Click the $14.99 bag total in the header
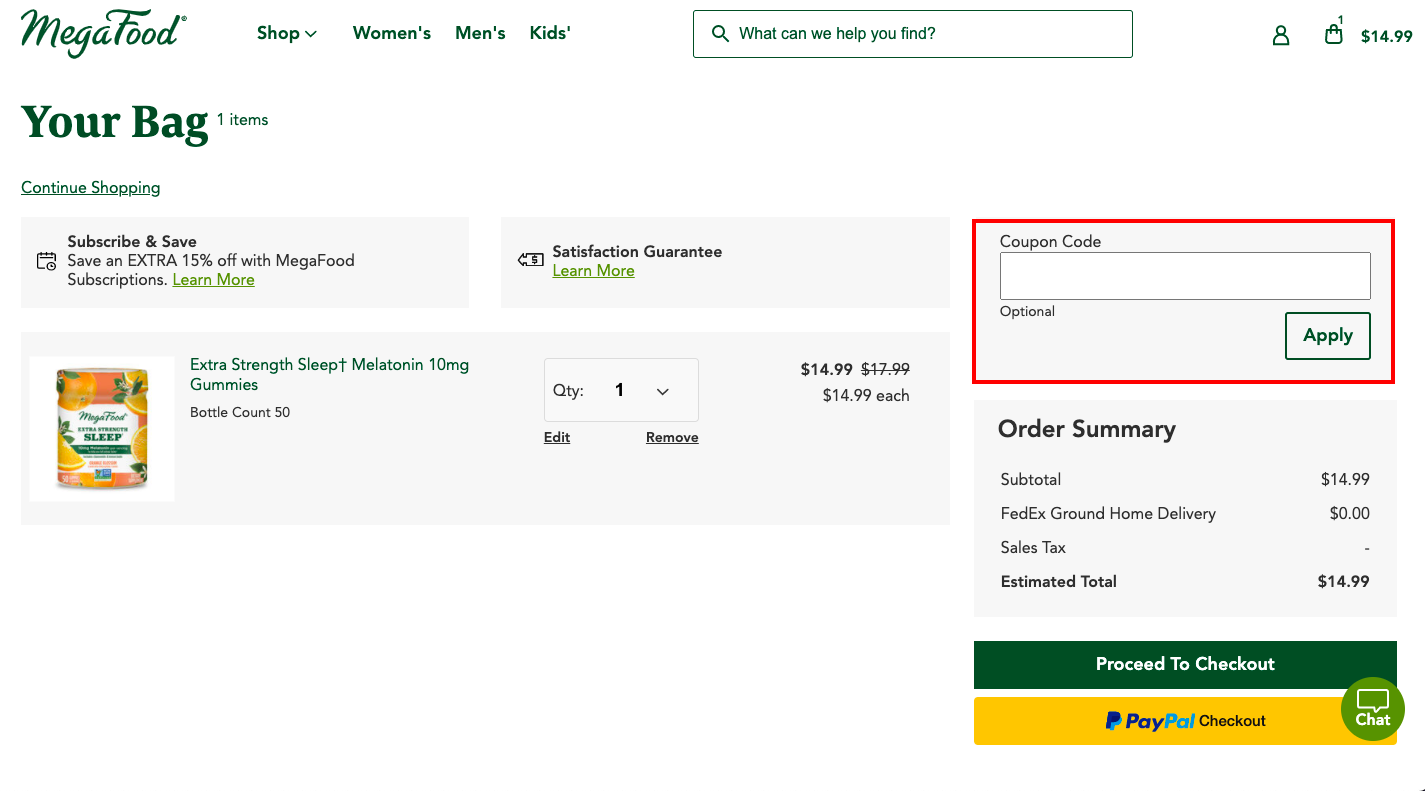 1386,36
